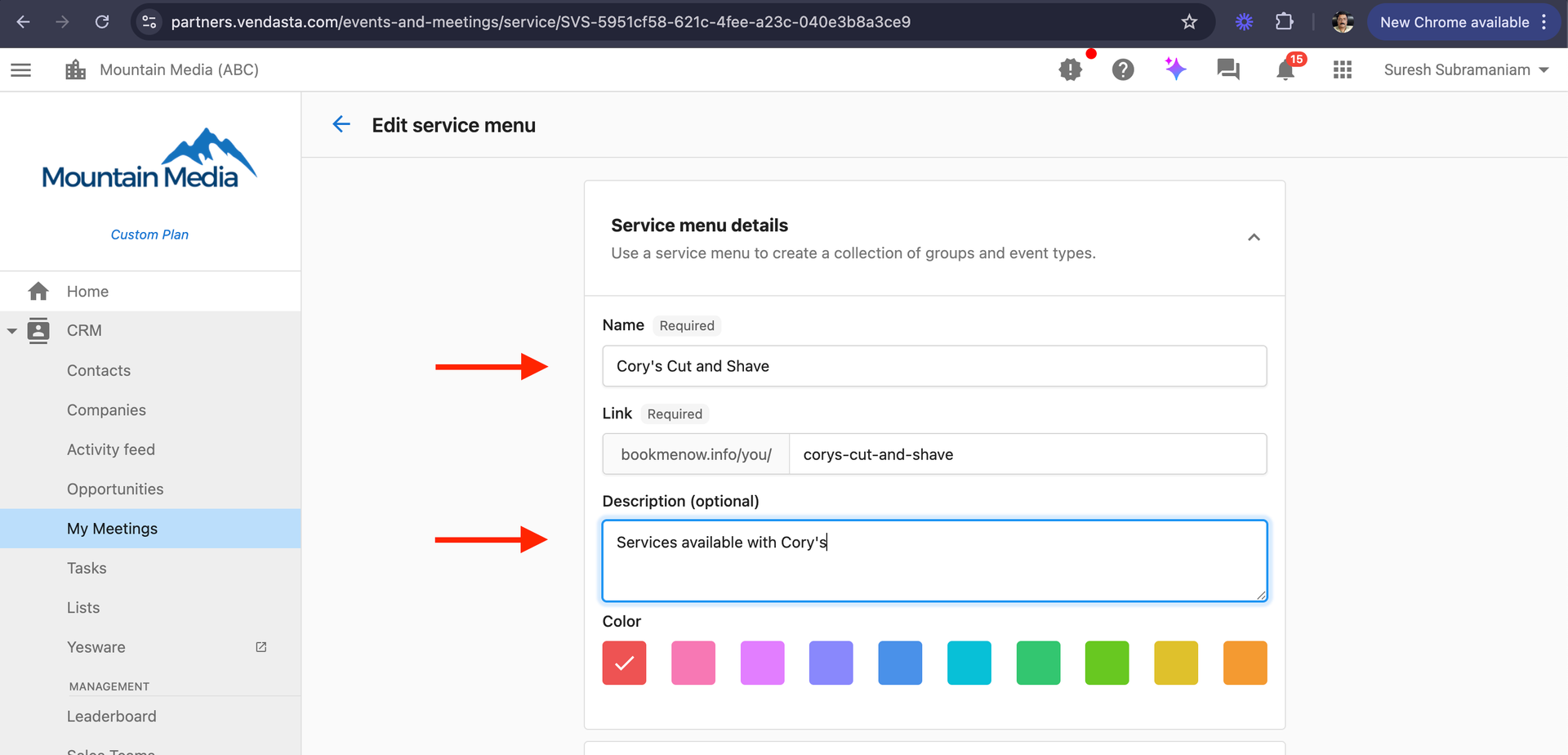The height and width of the screenshot is (755, 1568).
Task: Select the yellow color swatch
Action: point(1176,663)
